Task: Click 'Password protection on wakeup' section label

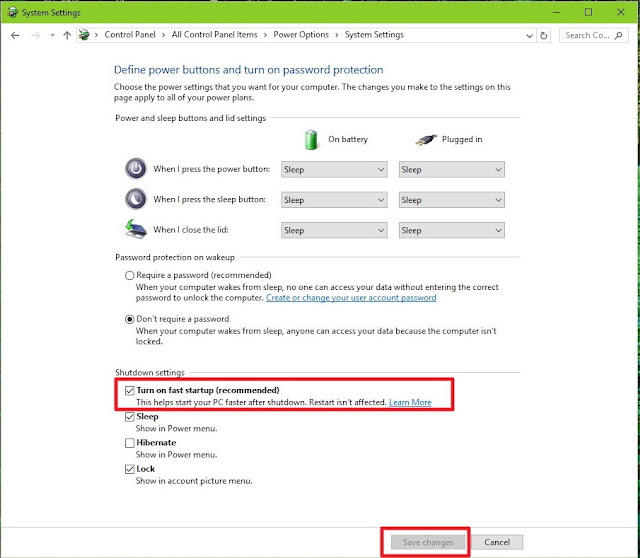Action: [175, 258]
